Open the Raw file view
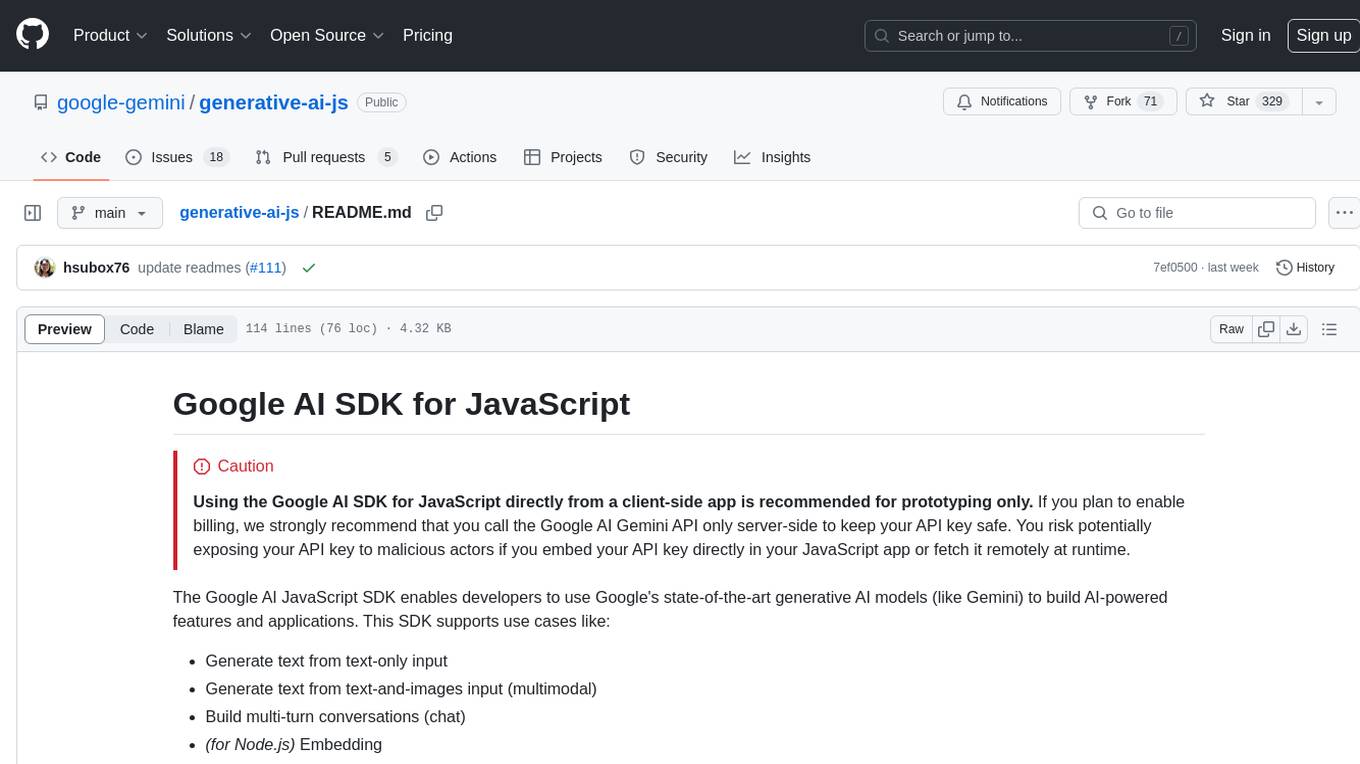The image size is (1360, 764). click(x=1231, y=329)
